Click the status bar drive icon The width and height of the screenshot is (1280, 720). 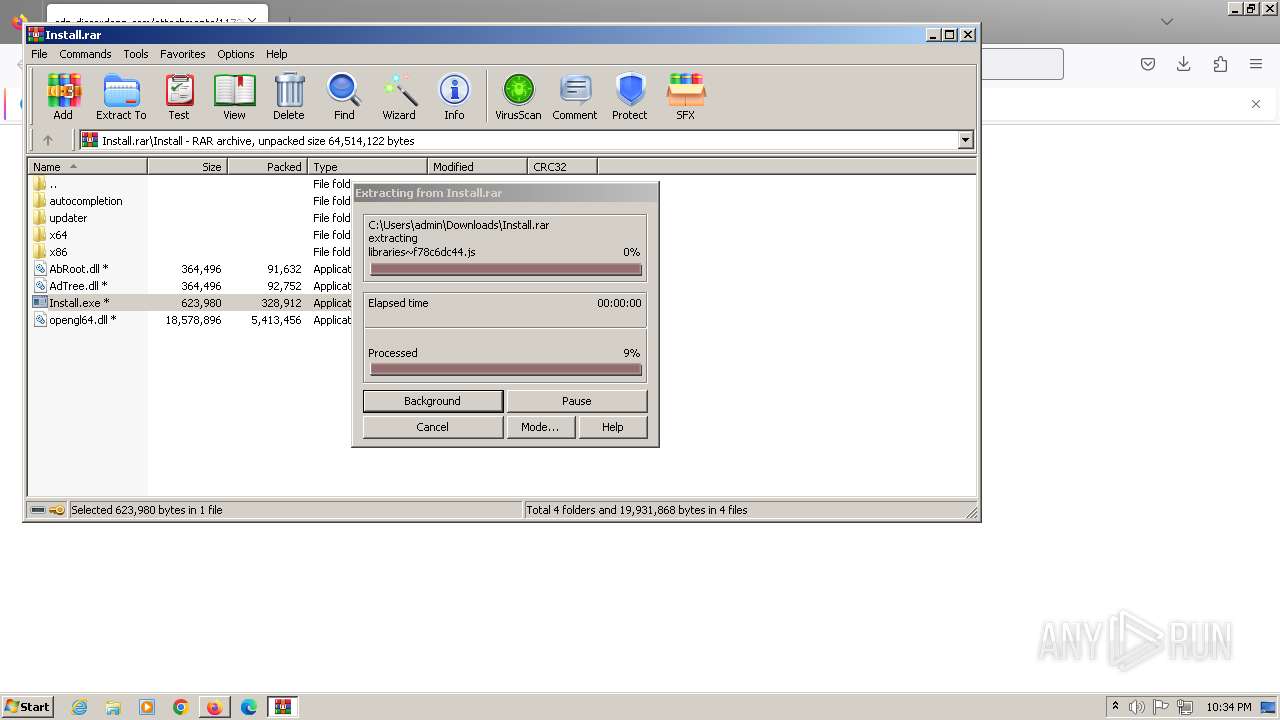38,510
